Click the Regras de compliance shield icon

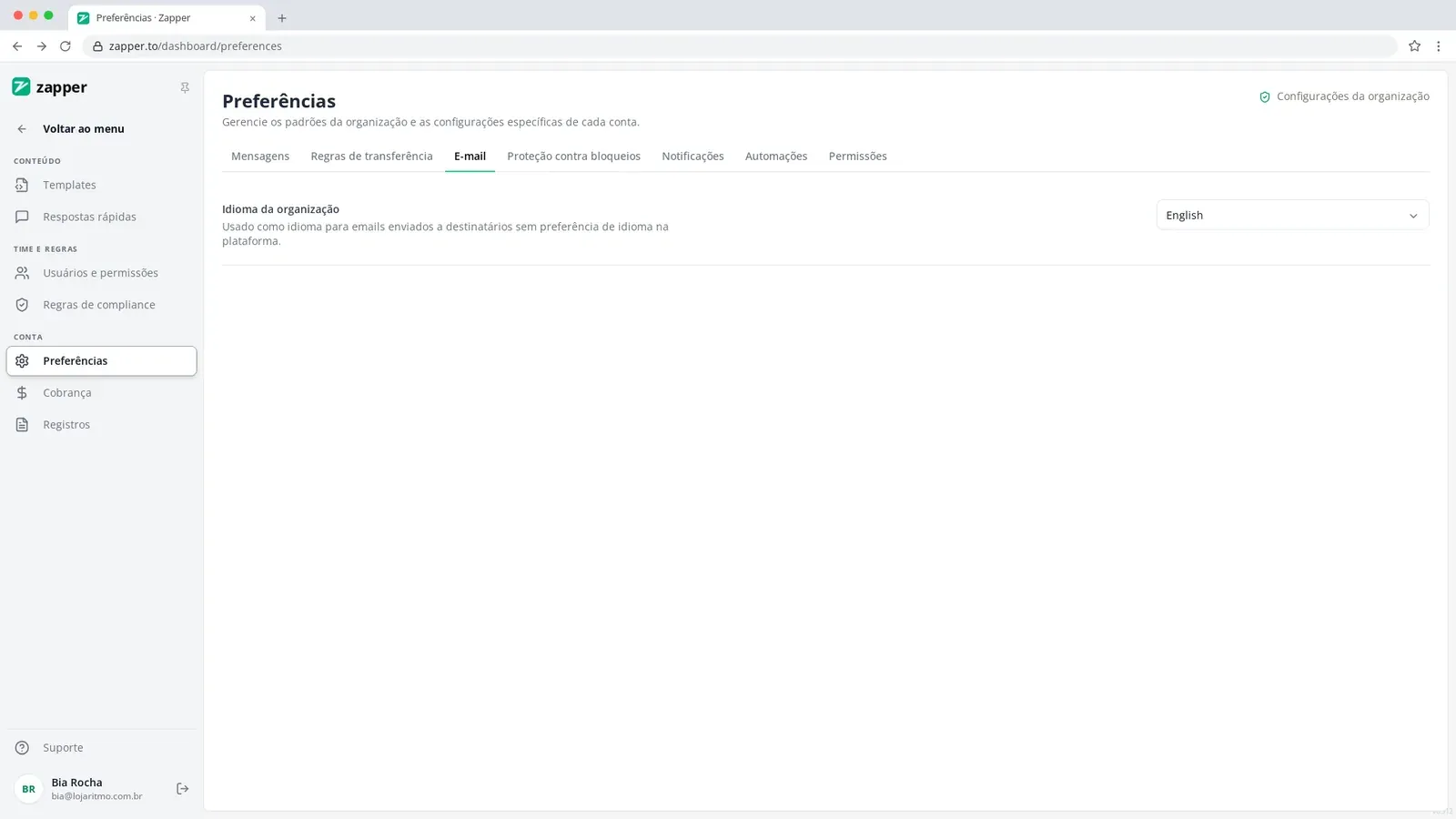22,305
